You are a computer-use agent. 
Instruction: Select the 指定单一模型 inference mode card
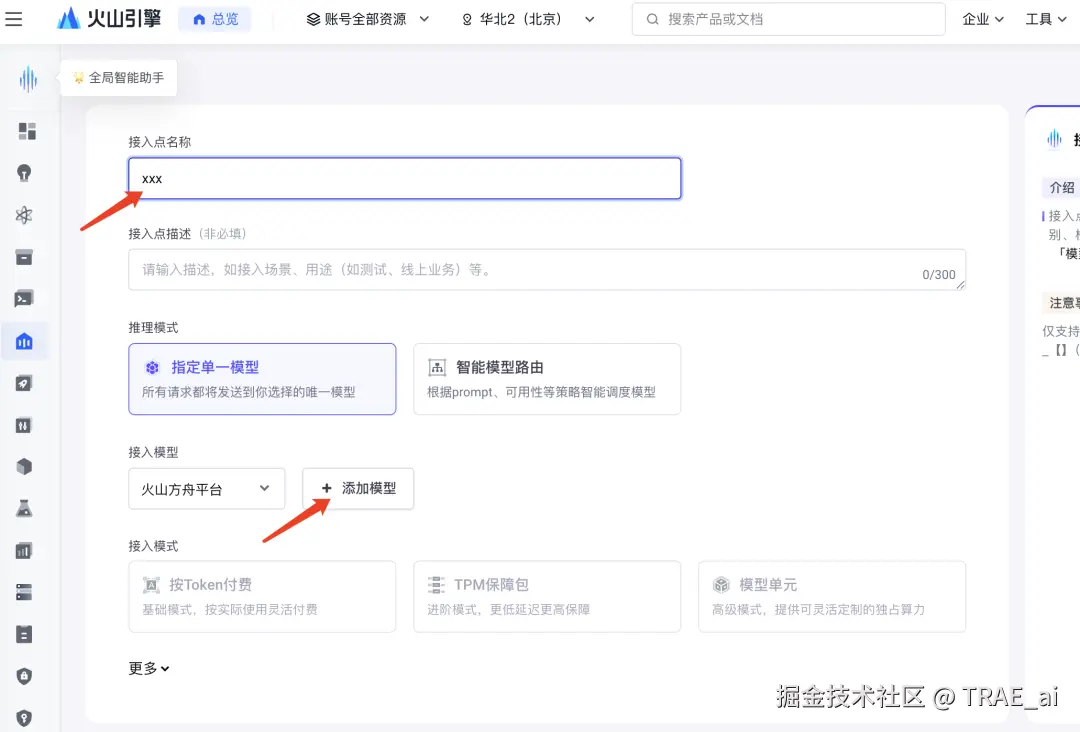(262, 379)
